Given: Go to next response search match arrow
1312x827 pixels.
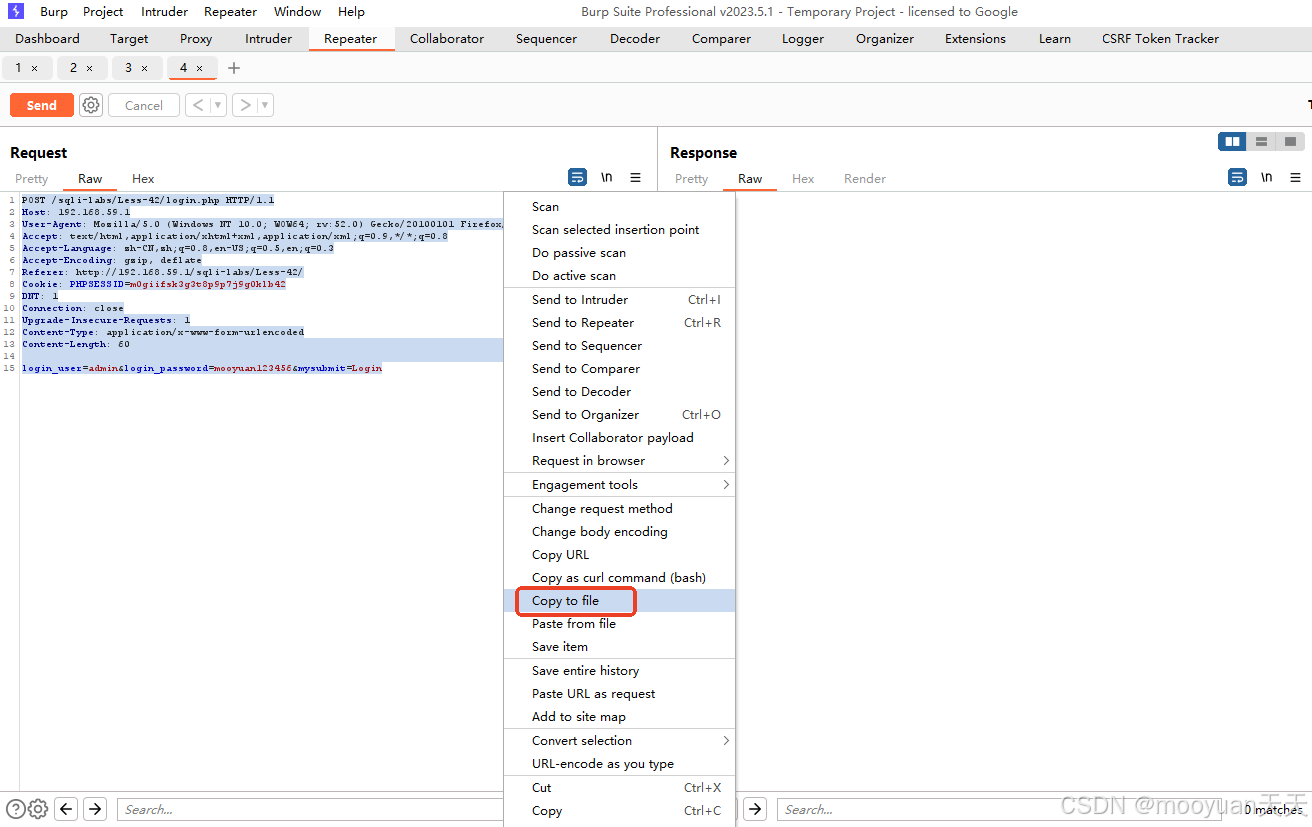Looking at the screenshot, I should point(755,809).
